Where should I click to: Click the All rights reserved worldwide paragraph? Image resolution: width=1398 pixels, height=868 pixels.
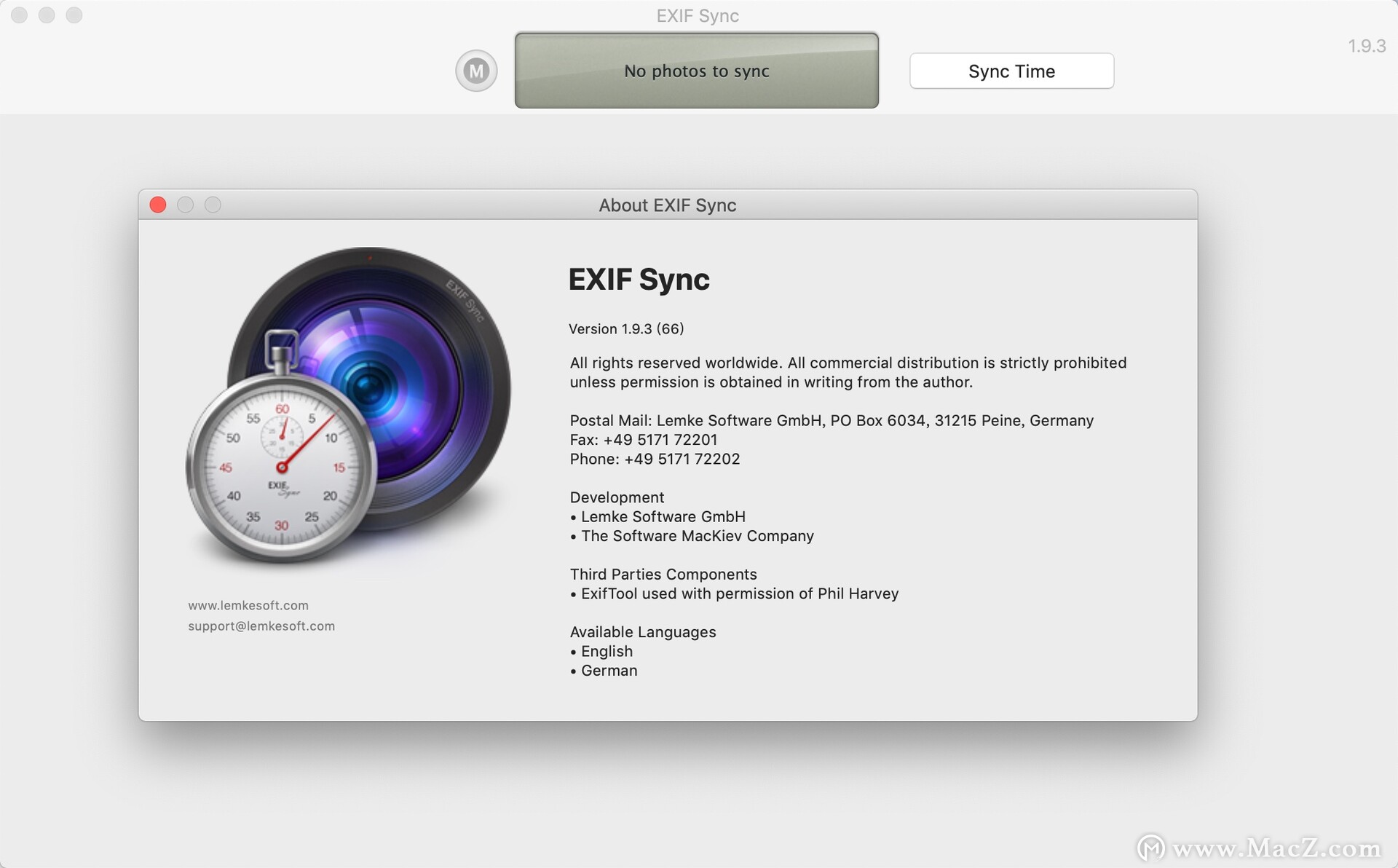tap(848, 372)
